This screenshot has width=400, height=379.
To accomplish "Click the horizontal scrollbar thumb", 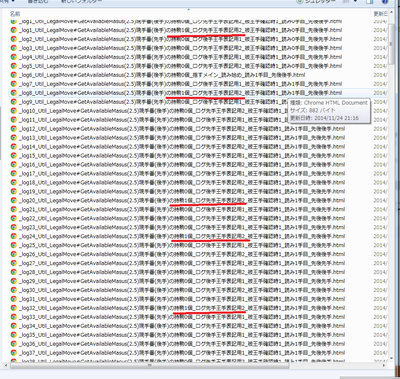I will click(x=149, y=365).
